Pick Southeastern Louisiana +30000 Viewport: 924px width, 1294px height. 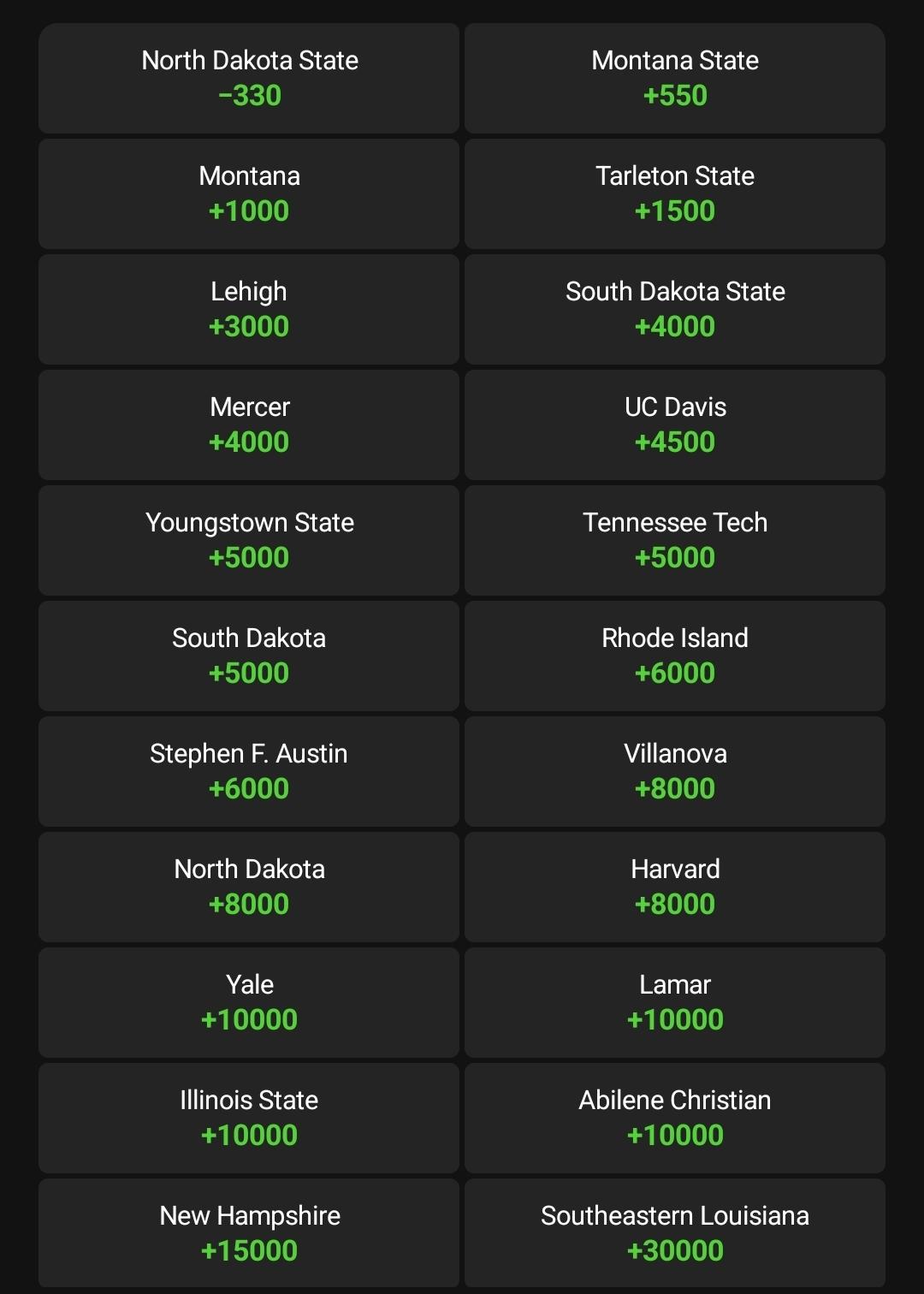point(674,1233)
